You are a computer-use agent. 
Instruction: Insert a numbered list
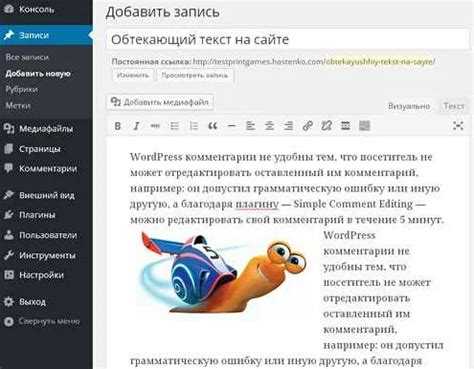194,126
